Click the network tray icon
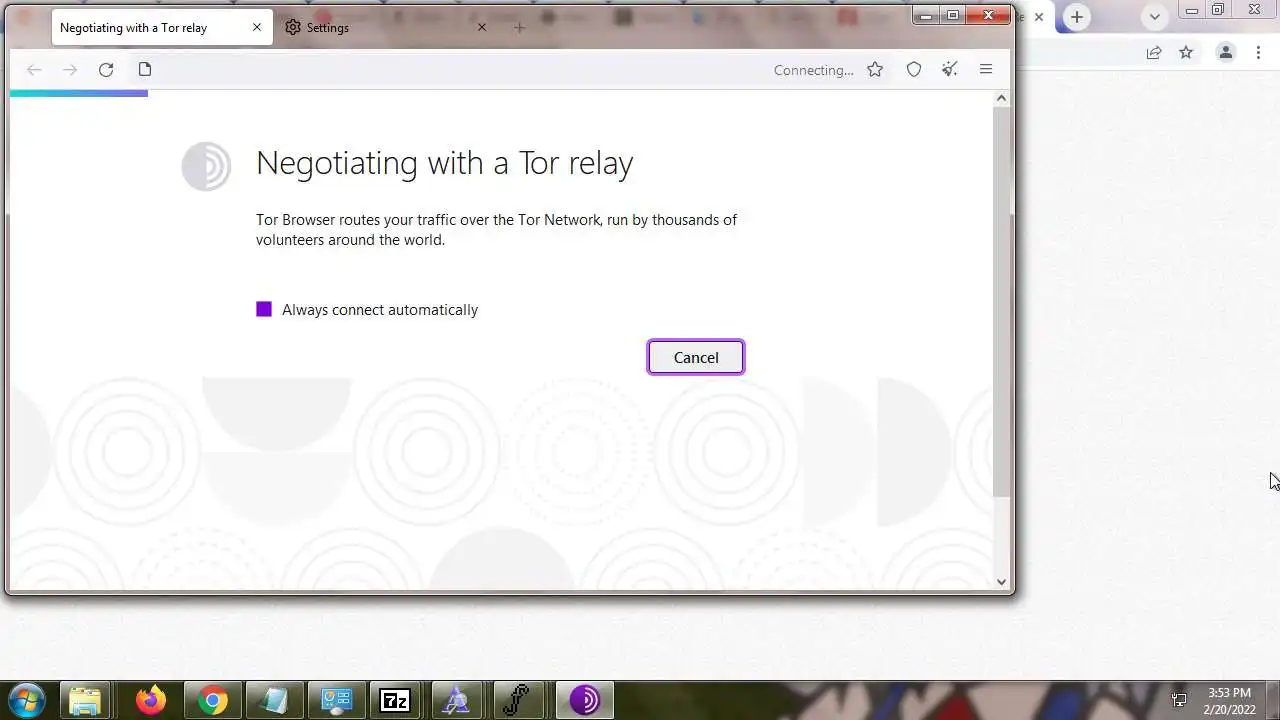Screen dimensions: 1280x720 [x=1180, y=700]
